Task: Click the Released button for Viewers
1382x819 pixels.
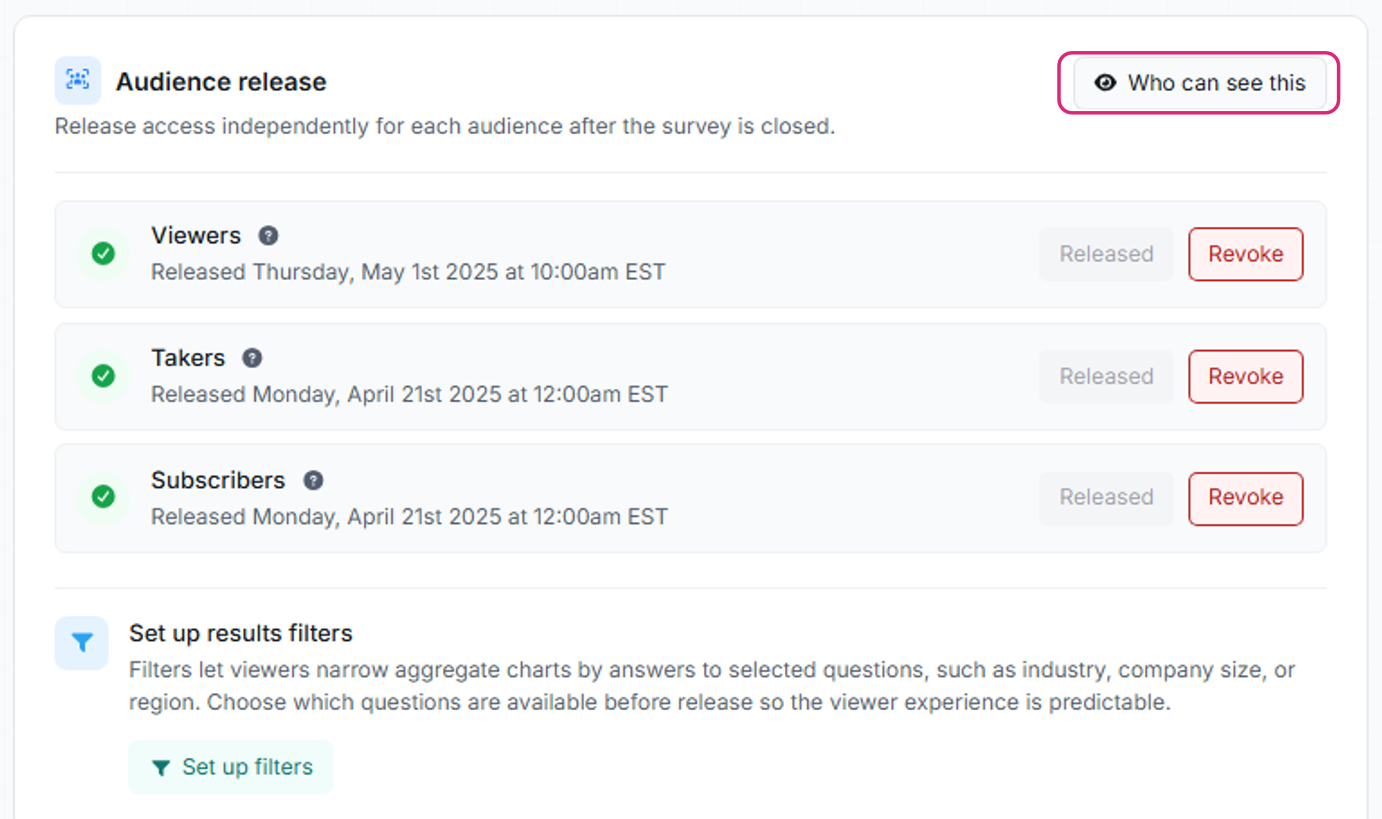Action: tap(1106, 254)
